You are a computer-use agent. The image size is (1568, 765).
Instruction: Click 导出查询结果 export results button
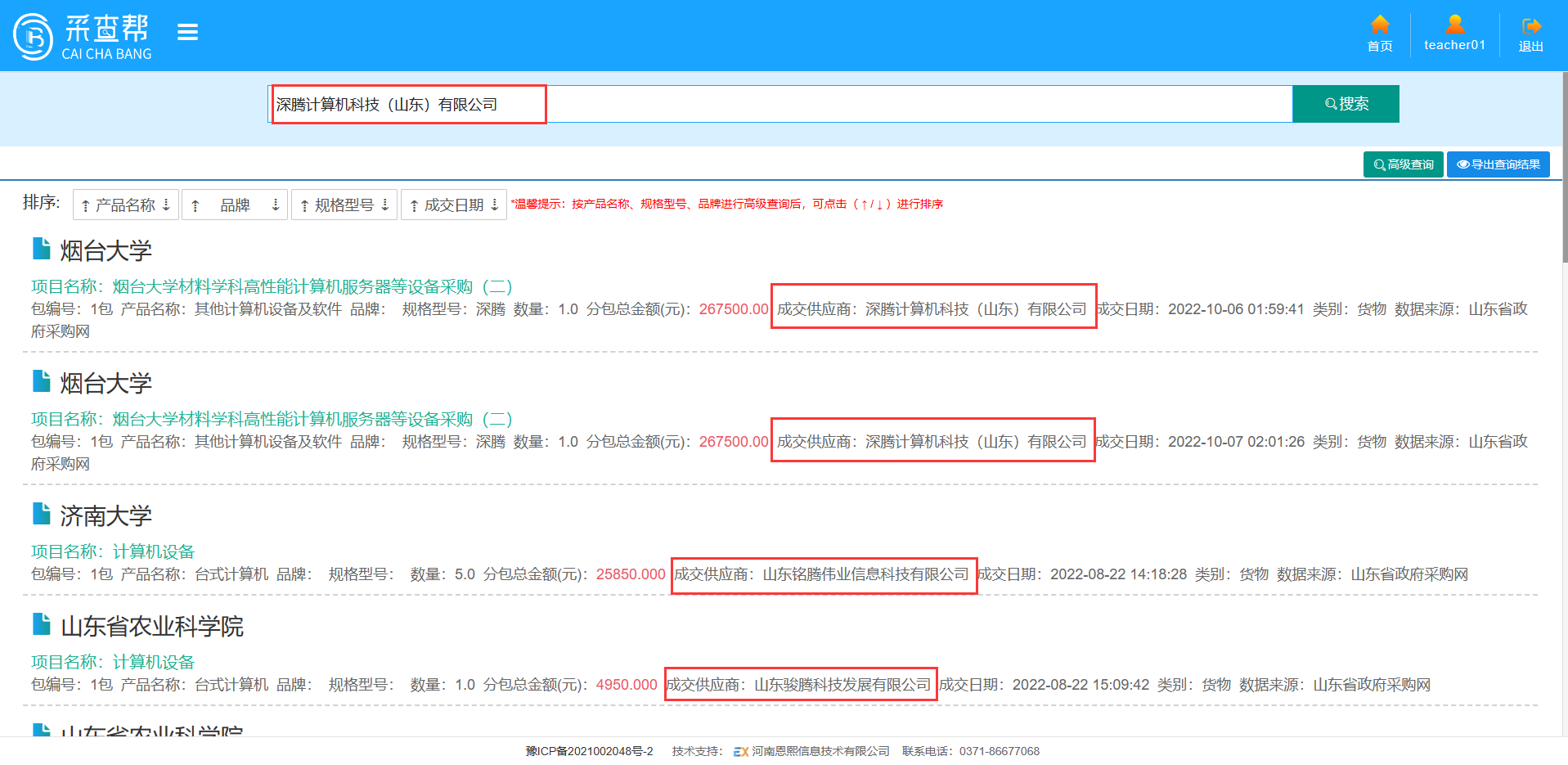pos(1498,164)
